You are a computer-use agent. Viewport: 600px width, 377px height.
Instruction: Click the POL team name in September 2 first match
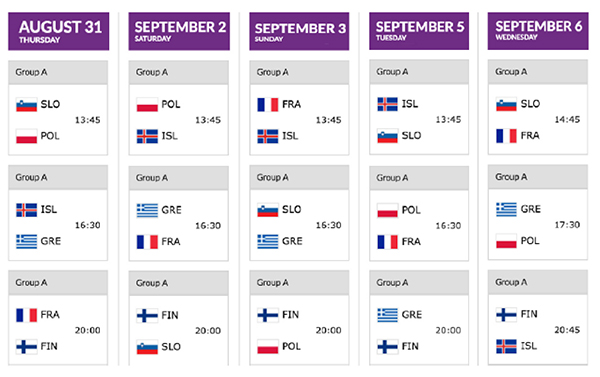click(171, 104)
